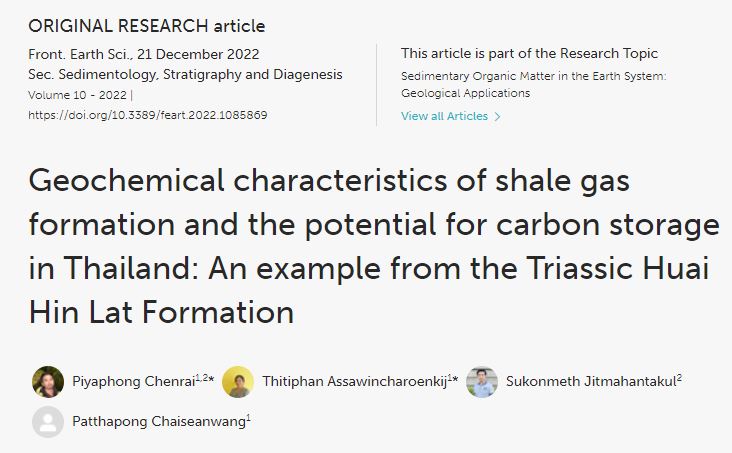Click the 21 December 2022 publication date
This screenshot has height=453, width=732.
(198, 54)
